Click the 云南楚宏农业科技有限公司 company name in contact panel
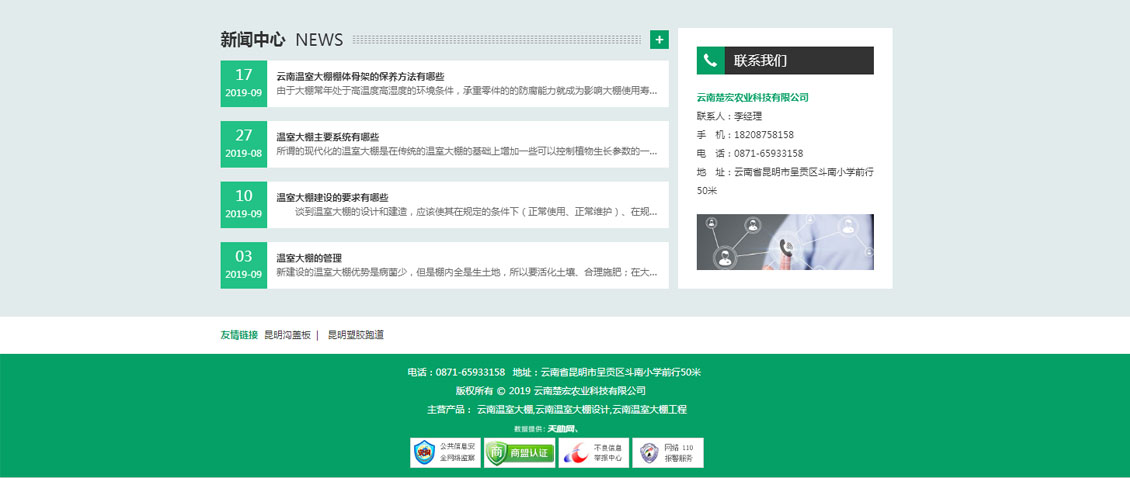This screenshot has height=478, width=1130. [x=752, y=98]
